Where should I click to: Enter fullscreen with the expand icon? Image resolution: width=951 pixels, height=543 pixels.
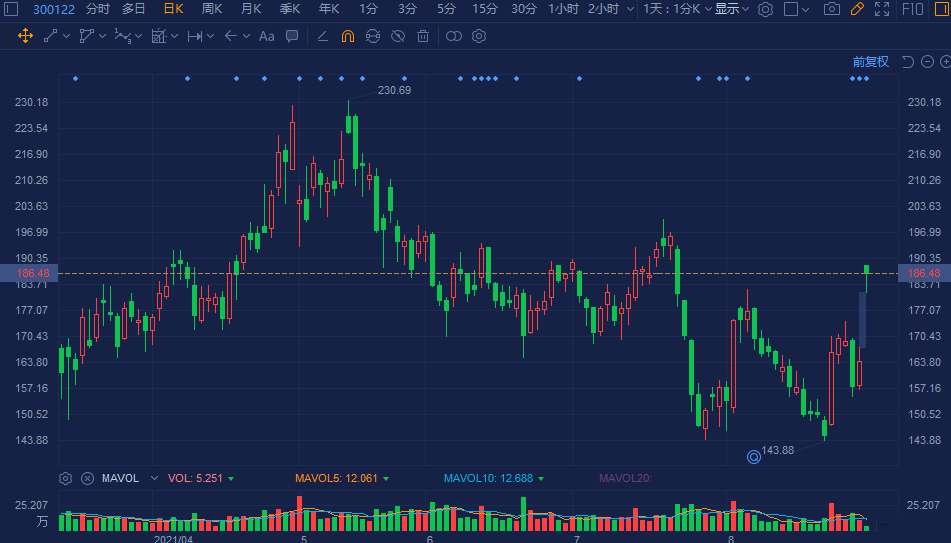coord(881,9)
